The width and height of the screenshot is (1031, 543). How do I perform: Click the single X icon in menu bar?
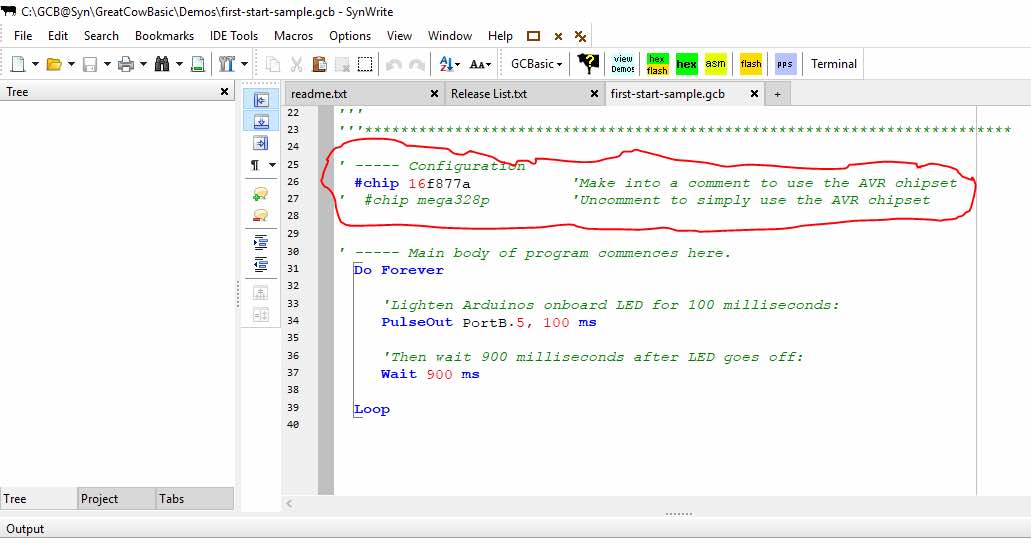558,37
